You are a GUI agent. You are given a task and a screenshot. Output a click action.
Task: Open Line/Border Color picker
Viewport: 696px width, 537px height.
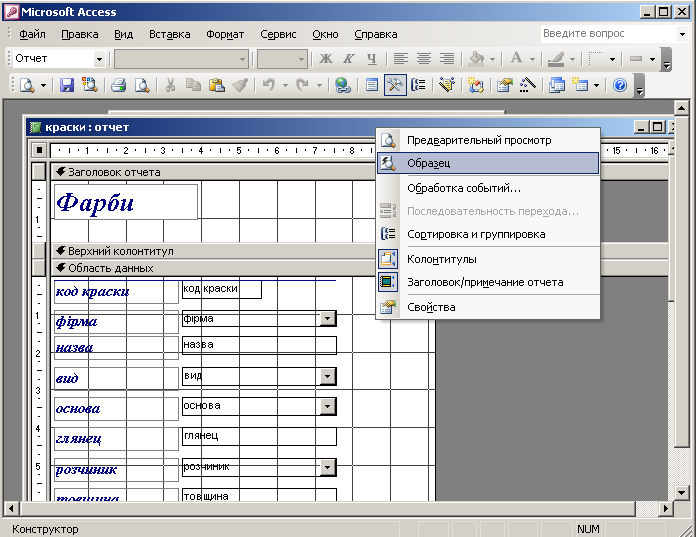pyautogui.click(x=556, y=58)
